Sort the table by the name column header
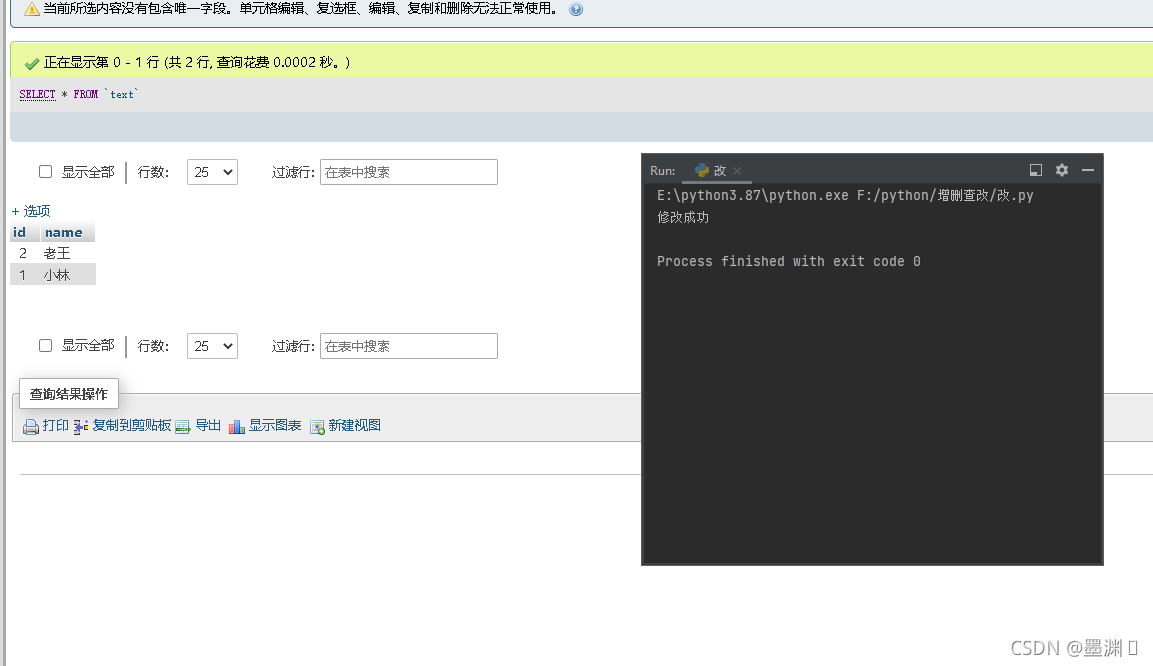 [x=63, y=232]
